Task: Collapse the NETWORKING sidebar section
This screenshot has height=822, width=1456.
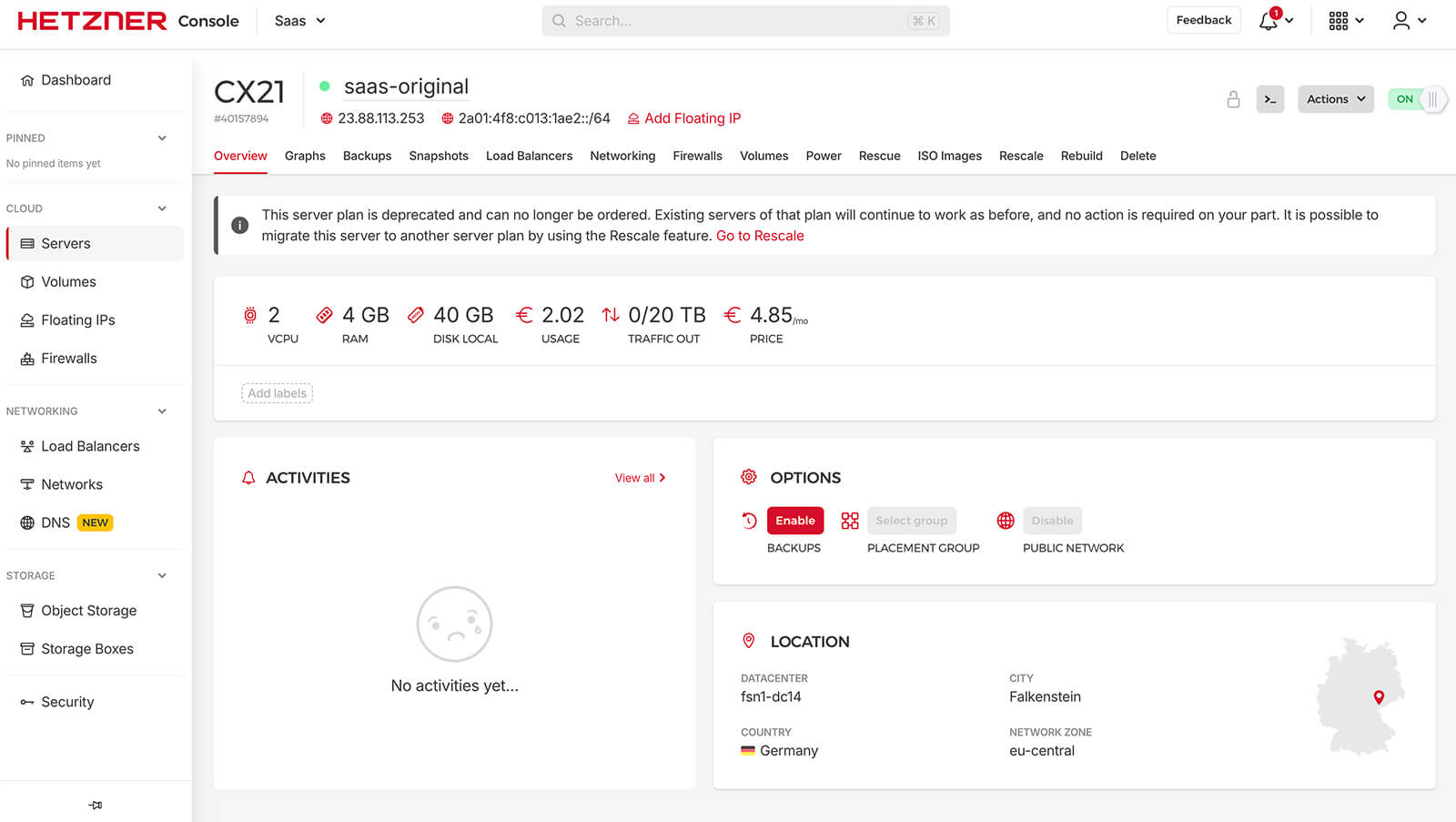Action: (x=162, y=411)
